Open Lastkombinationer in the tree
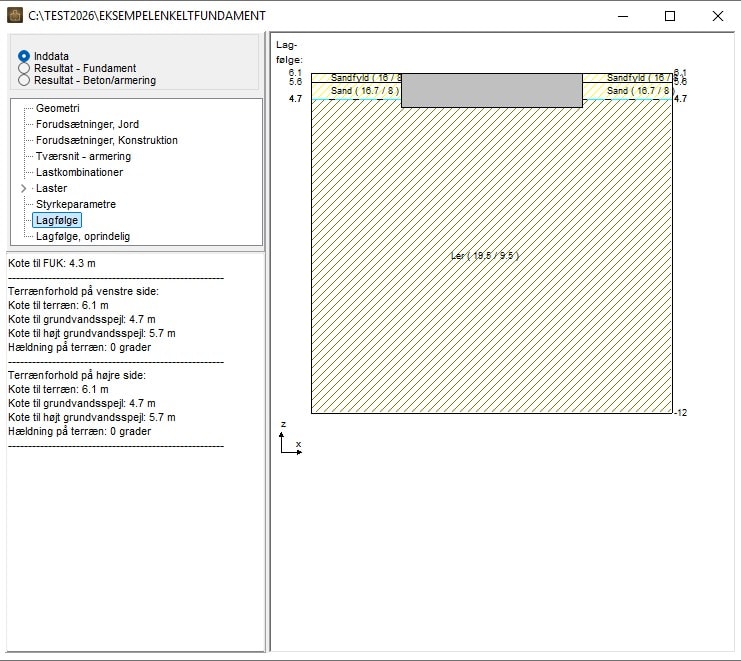This screenshot has width=741, height=661. click(79, 172)
